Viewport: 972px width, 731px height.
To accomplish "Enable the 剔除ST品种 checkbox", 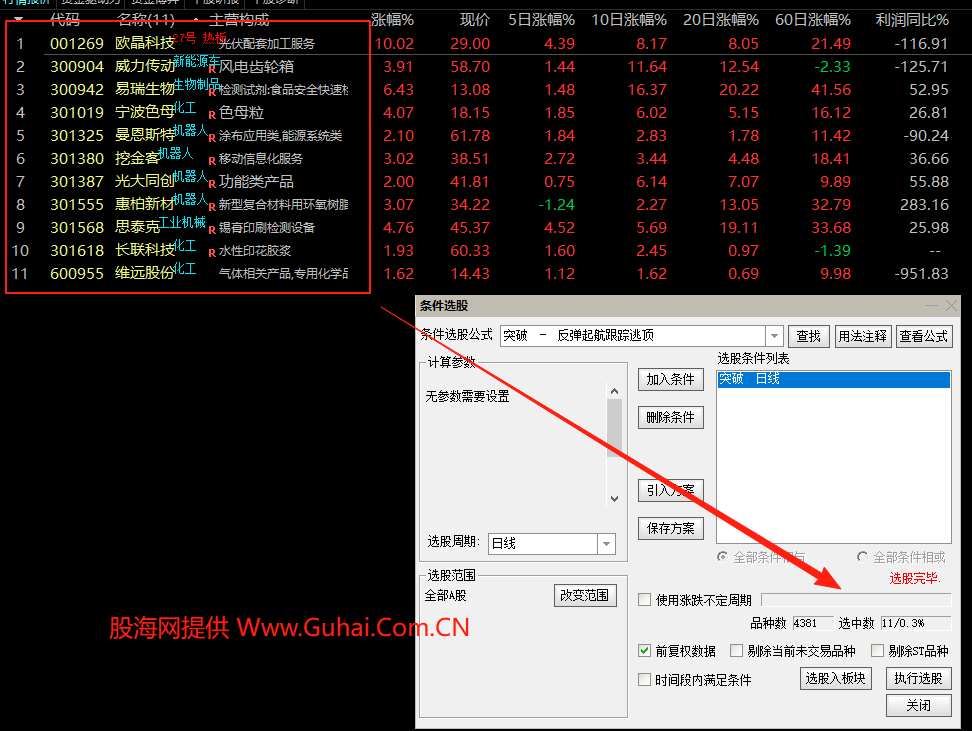I will pyautogui.click(x=877, y=650).
